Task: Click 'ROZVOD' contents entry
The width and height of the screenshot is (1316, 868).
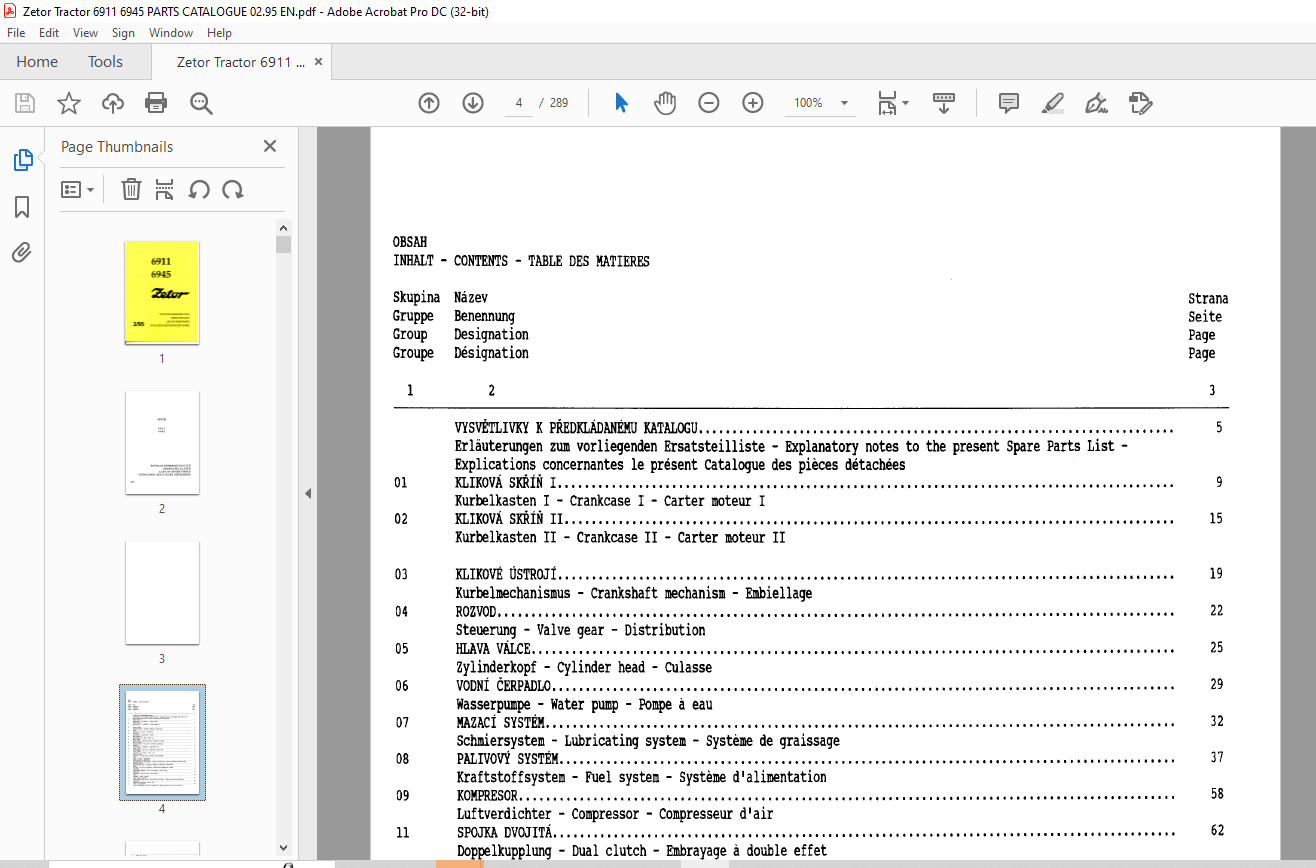Action: [x=476, y=612]
